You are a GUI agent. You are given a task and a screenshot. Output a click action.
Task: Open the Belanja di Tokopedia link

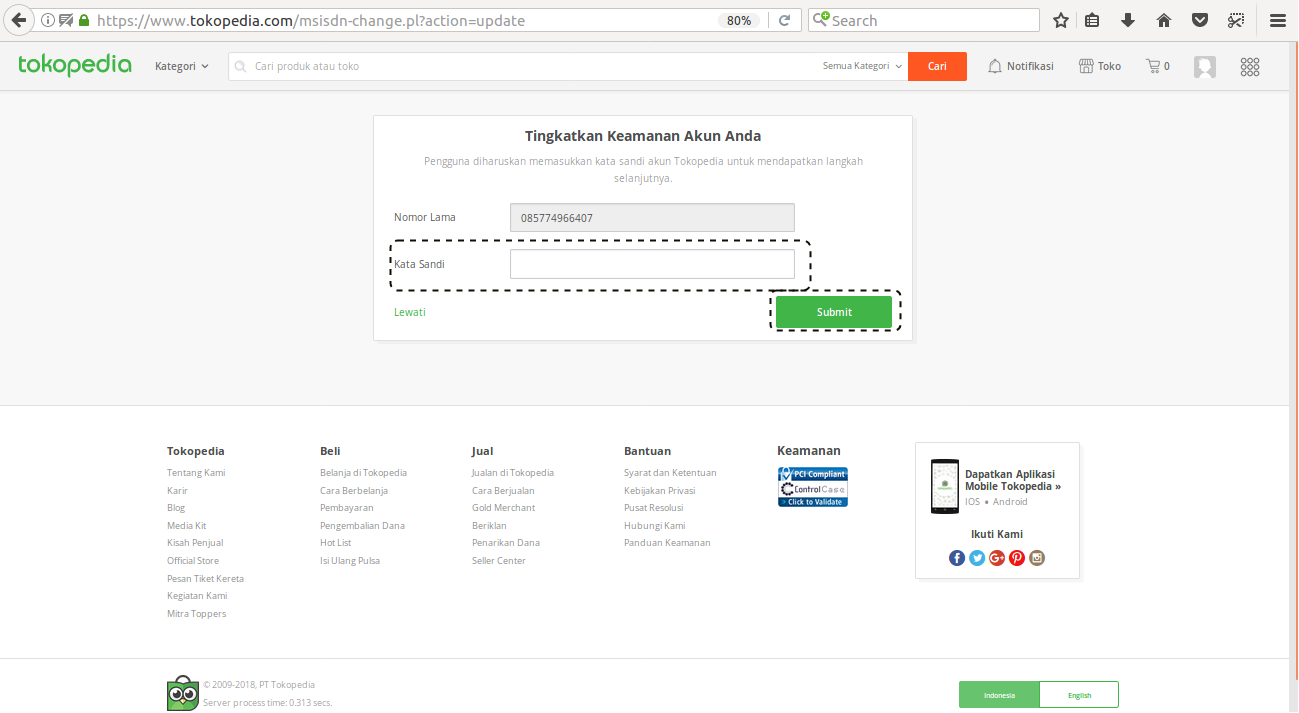[x=363, y=473]
